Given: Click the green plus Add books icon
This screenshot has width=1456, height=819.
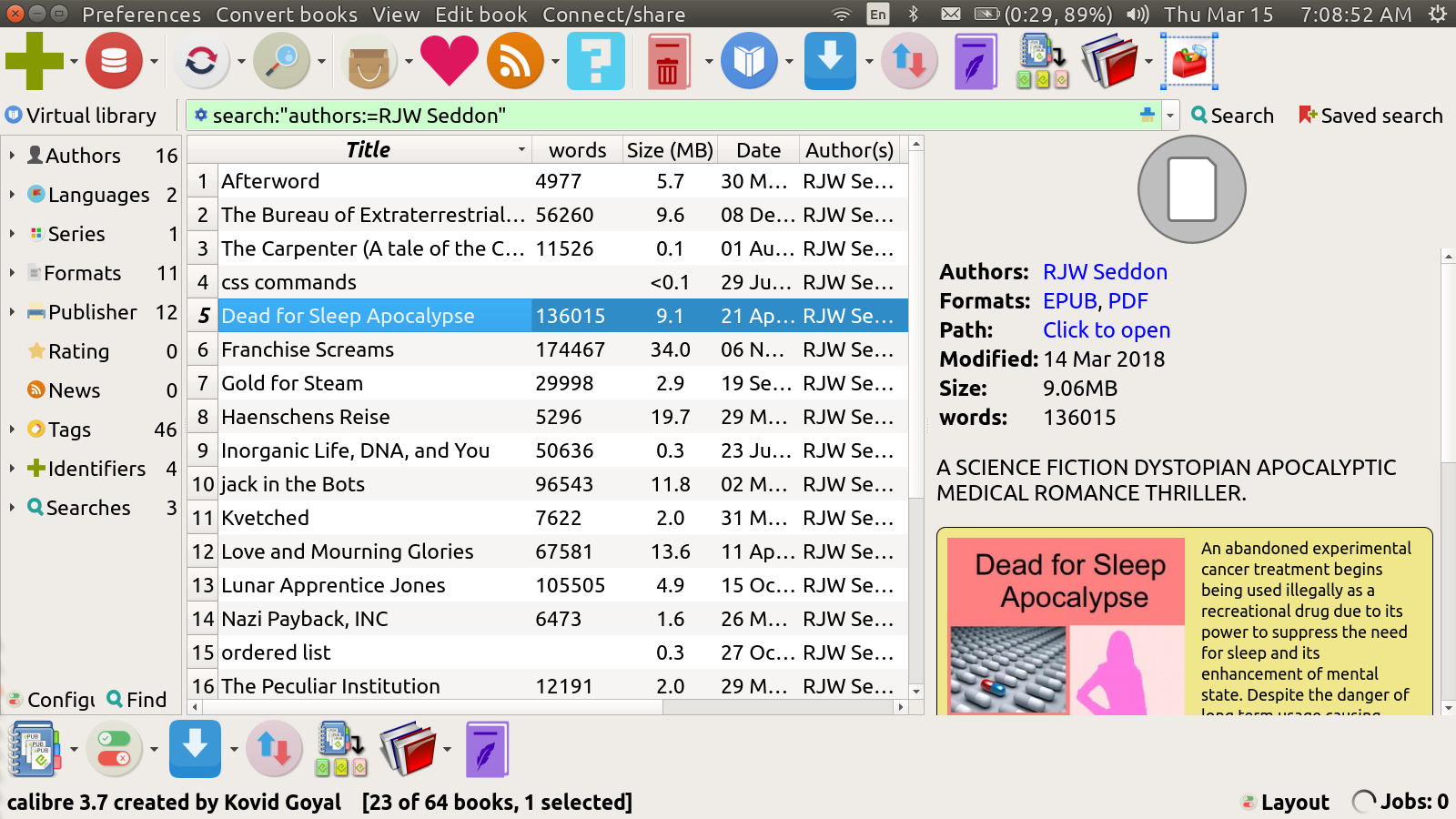Looking at the screenshot, I should tap(35, 61).
